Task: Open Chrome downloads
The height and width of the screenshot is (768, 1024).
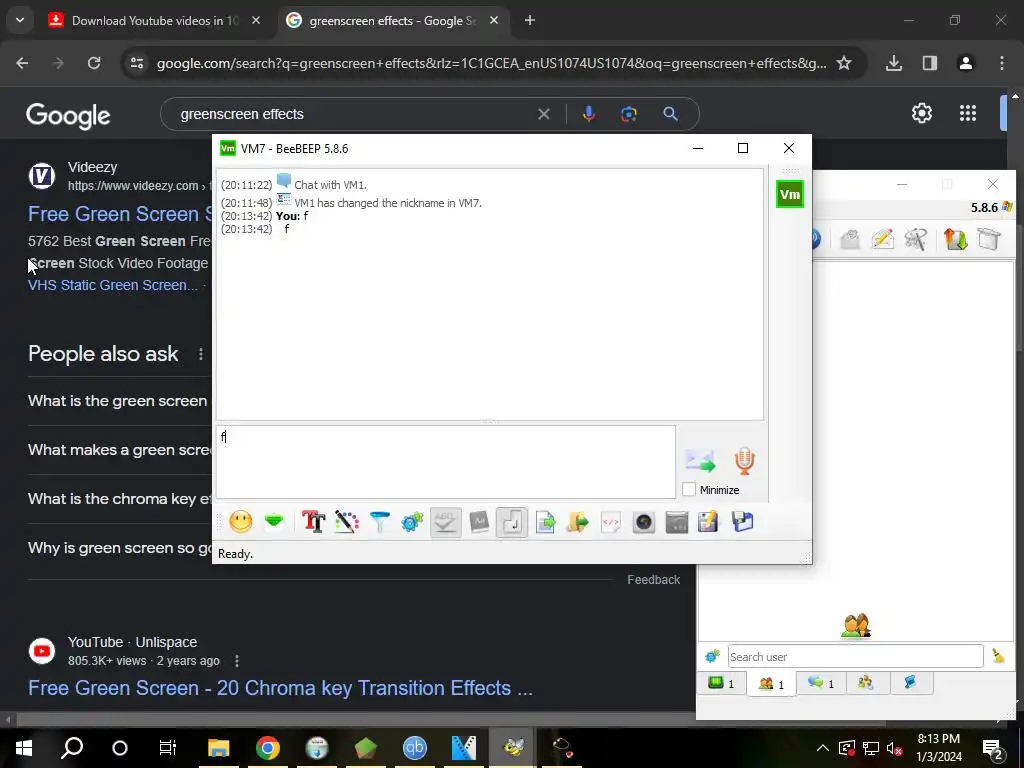Action: (894, 63)
